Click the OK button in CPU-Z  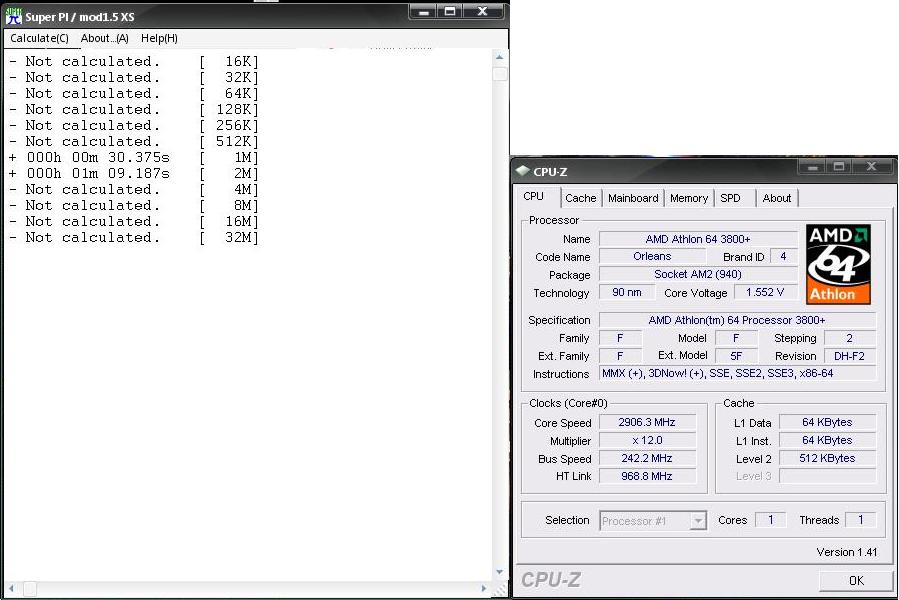[855, 580]
